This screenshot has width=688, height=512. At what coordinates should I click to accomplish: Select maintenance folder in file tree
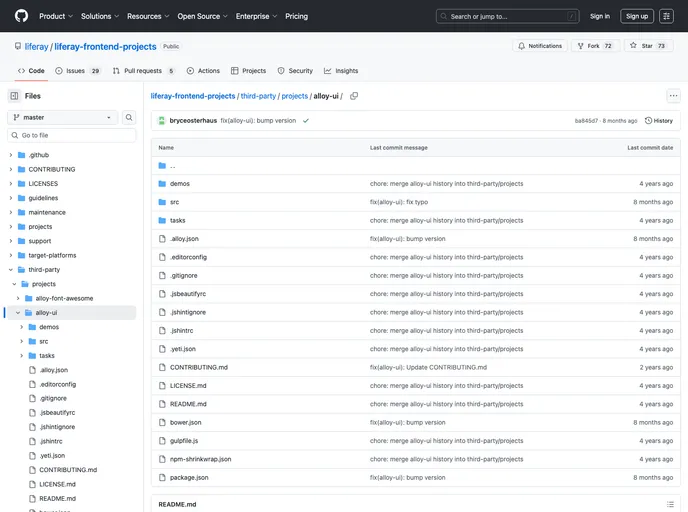coord(47,212)
